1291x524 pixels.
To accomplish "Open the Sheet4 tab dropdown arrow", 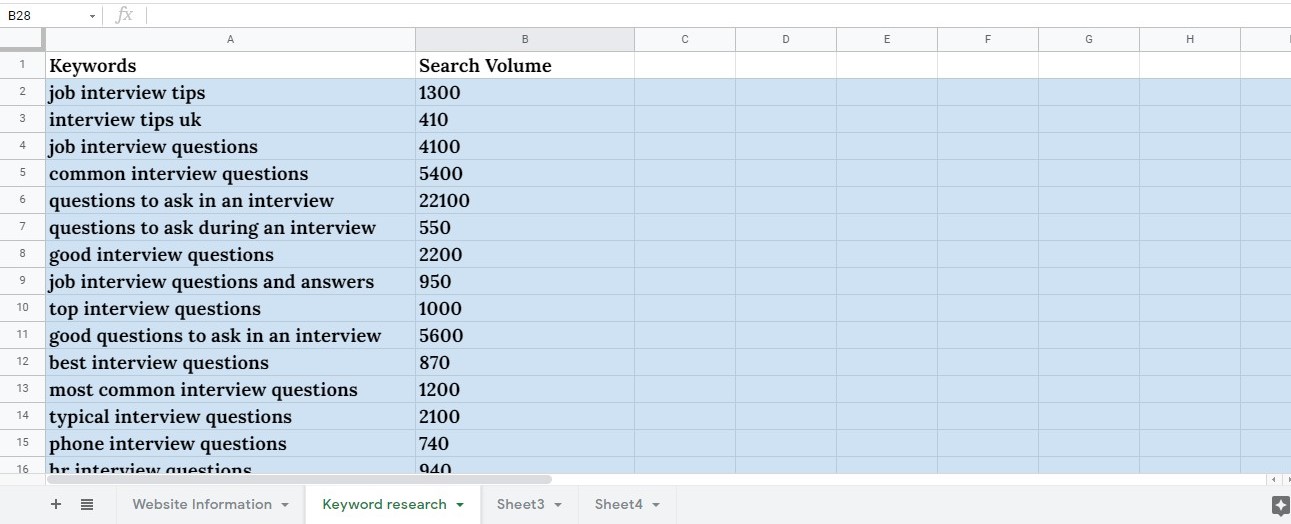I will coord(656,505).
